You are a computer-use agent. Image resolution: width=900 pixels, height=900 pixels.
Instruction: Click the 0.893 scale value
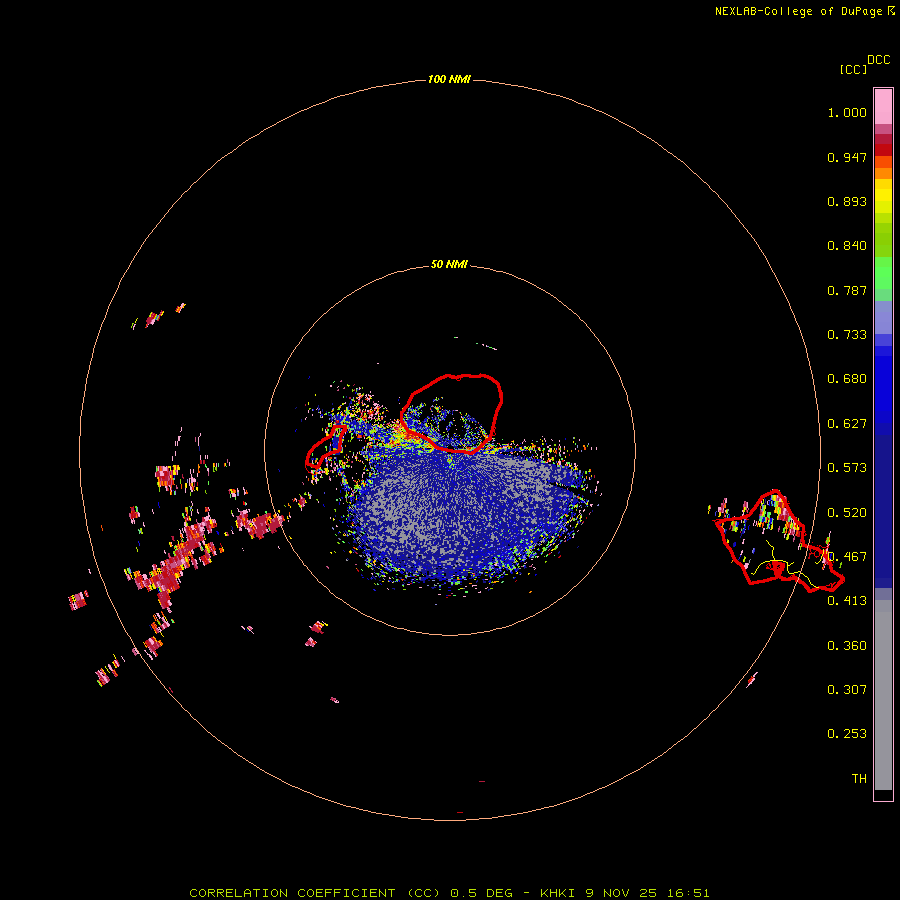coord(847,201)
